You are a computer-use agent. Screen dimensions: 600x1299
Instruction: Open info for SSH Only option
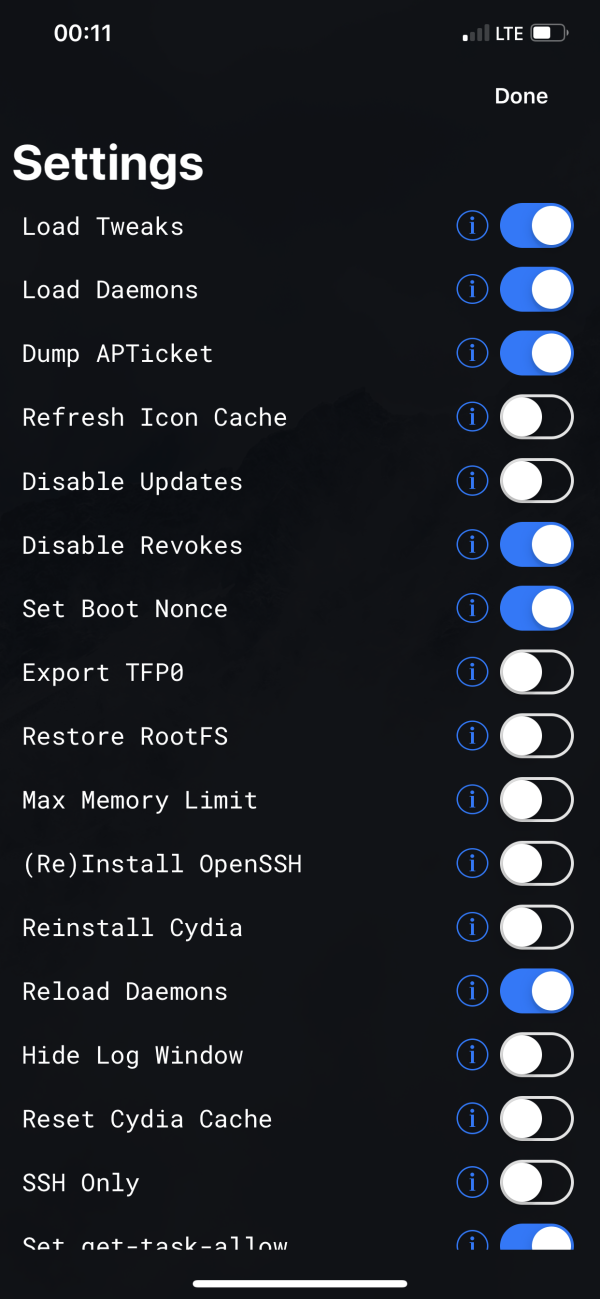pyautogui.click(x=472, y=1182)
